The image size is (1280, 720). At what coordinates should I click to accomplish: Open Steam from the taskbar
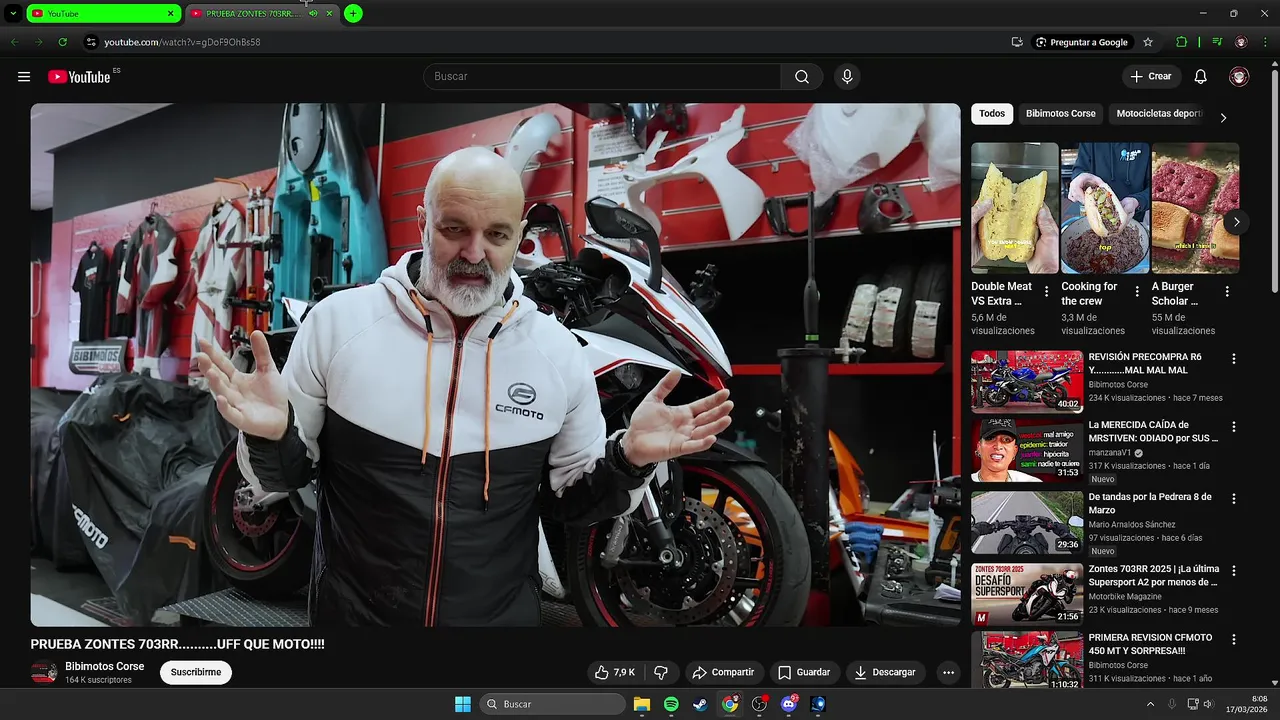coord(700,704)
